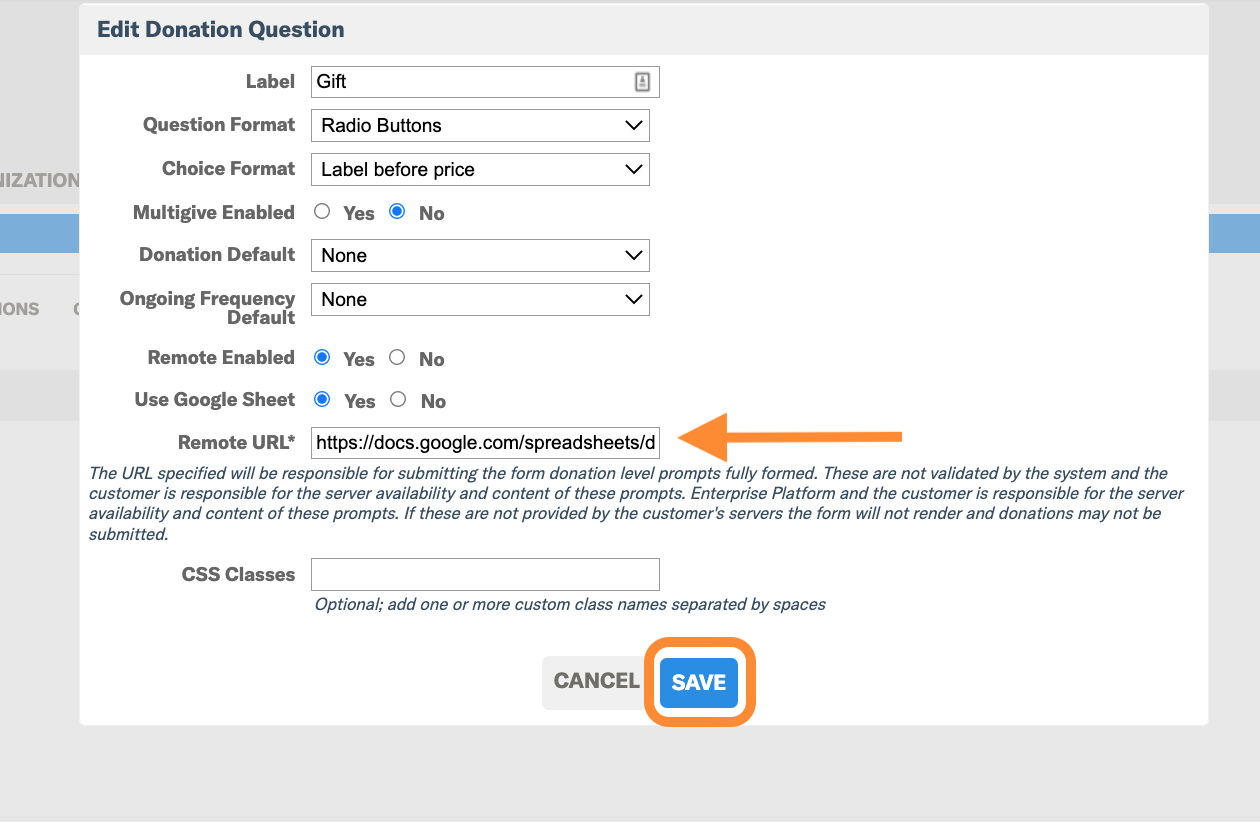1260x822 pixels.
Task: Expand the Choice Format dropdown
Action: (480, 169)
